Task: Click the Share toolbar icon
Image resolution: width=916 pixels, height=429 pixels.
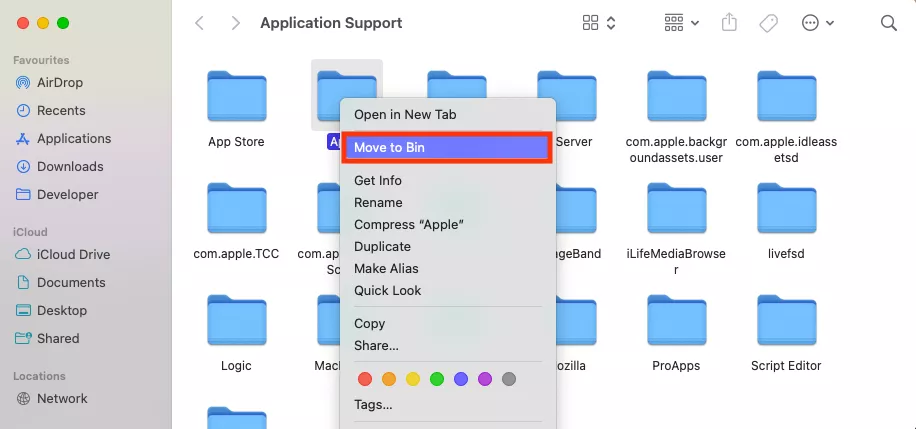Action: [729, 23]
